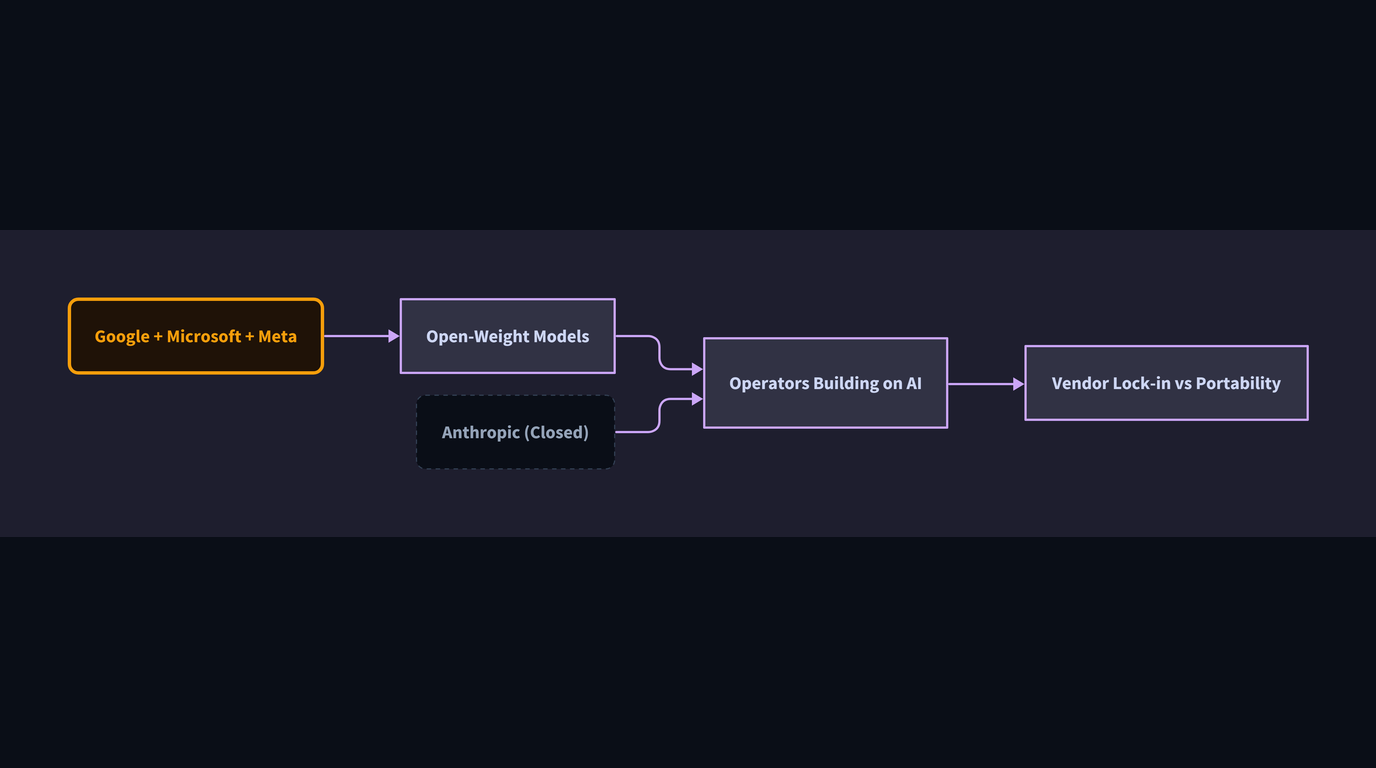Select the Vendor Lock-in vs Portability node
This screenshot has height=768, width=1376.
pyautogui.click(x=1166, y=383)
